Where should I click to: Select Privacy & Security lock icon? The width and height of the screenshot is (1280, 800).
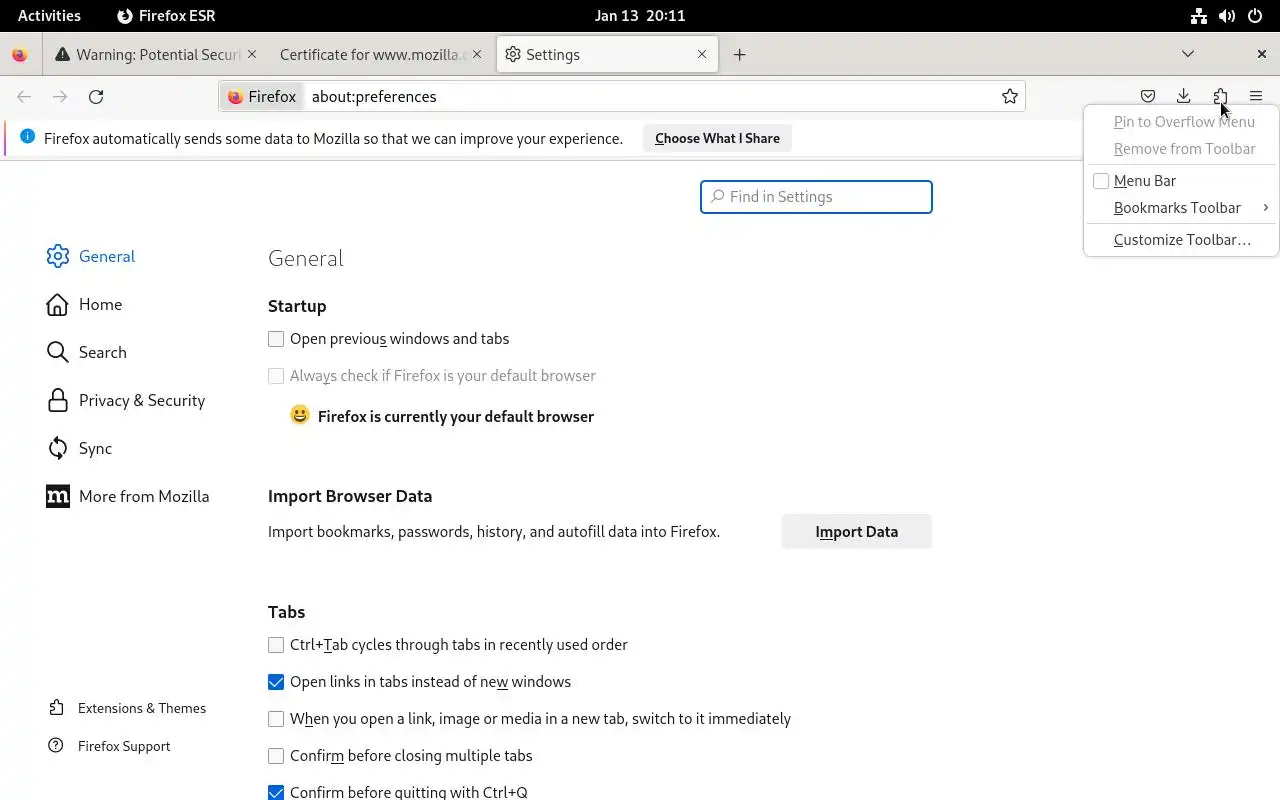[58, 401]
